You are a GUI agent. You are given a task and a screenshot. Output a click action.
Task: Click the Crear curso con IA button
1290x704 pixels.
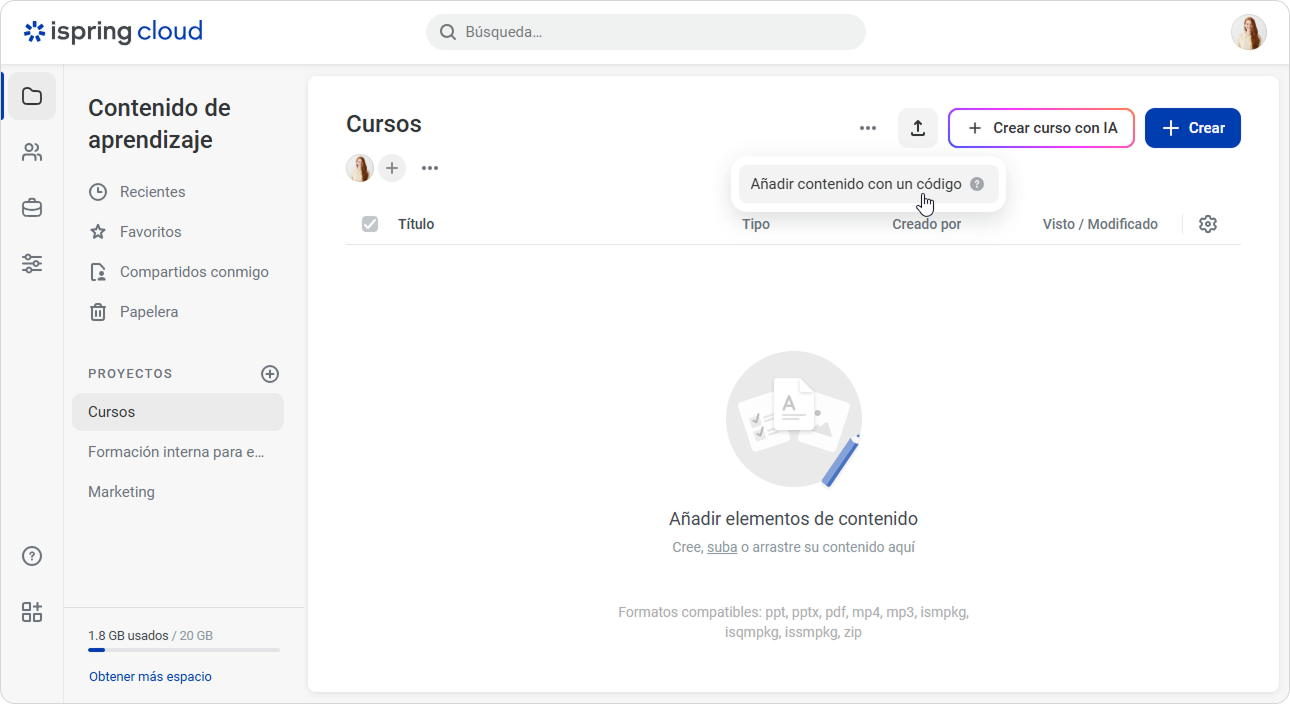tap(1041, 128)
